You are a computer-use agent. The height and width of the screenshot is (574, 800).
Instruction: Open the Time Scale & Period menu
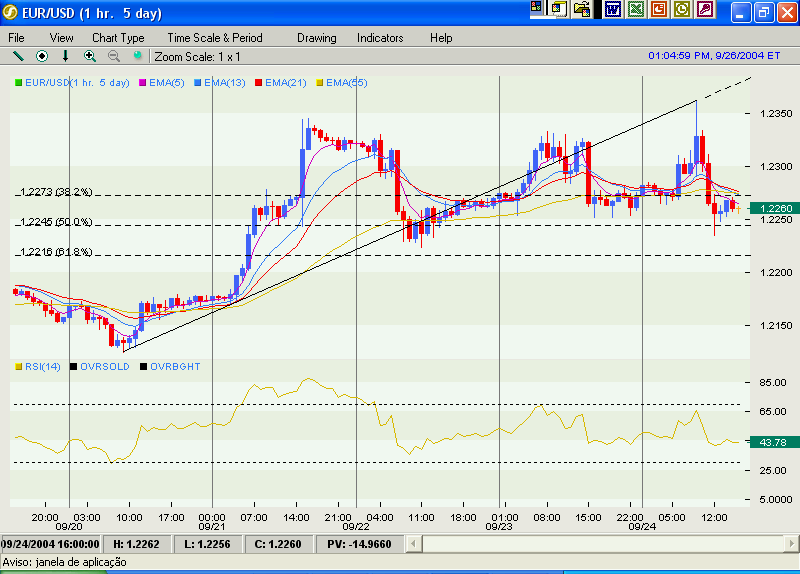(x=215, y=38)
